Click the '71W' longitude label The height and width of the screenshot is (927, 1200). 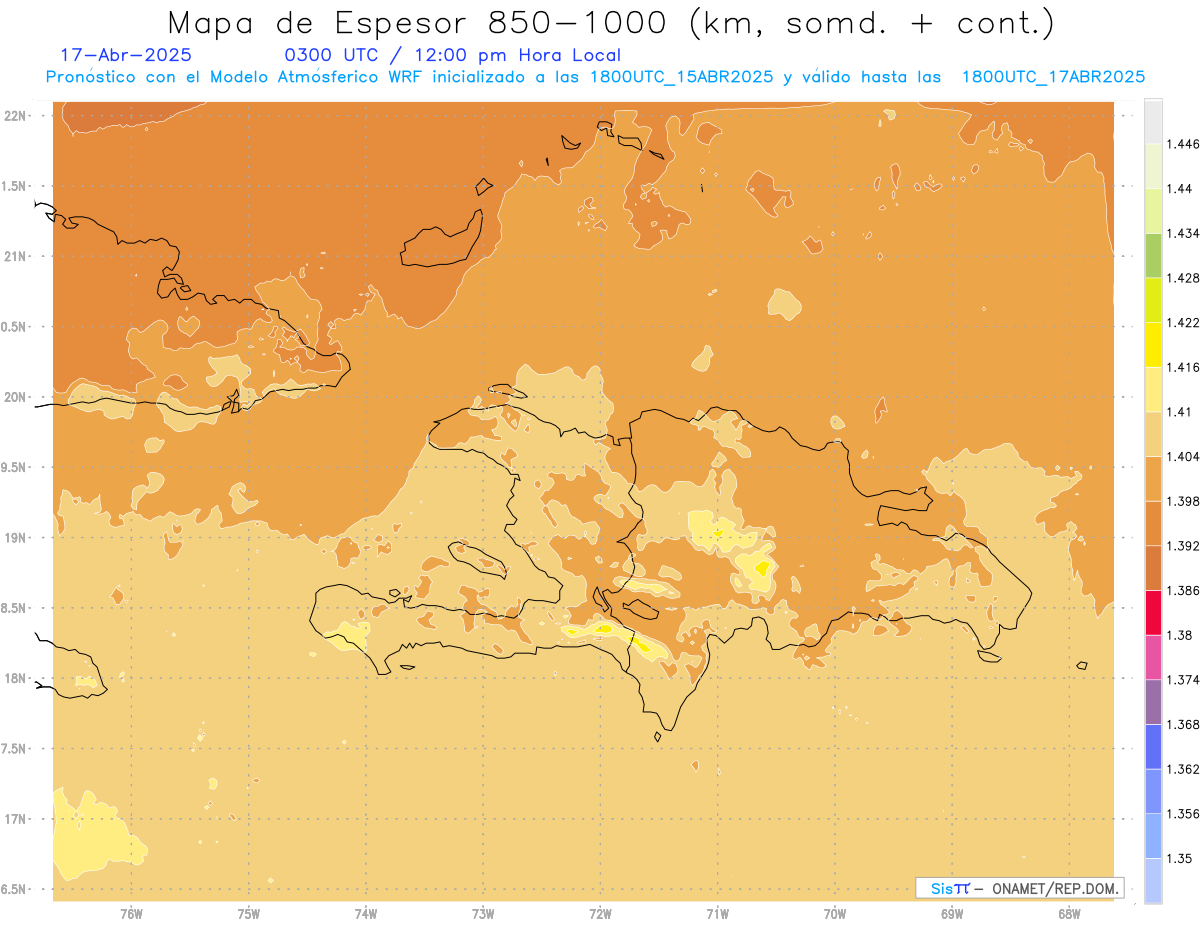click(x=717, y=914)
